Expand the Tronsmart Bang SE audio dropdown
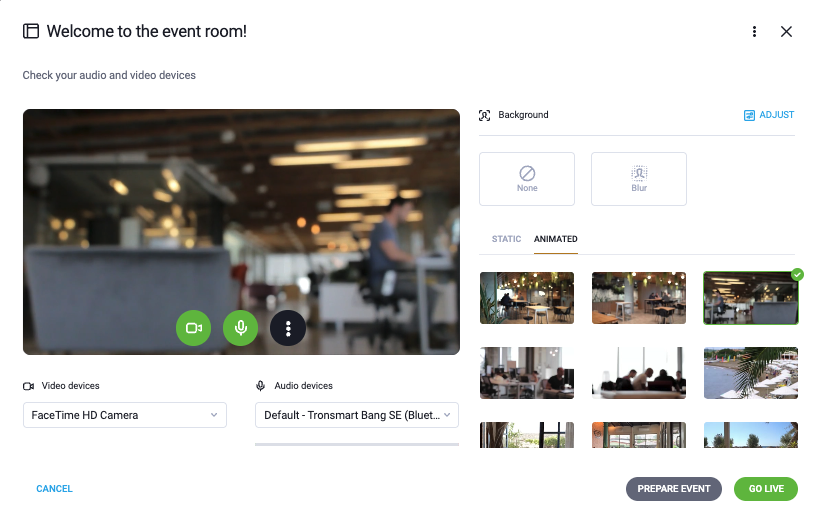Image resolution: width=816 pixels, height=519 pixels. pyautogui.click(x=356, y=415)
